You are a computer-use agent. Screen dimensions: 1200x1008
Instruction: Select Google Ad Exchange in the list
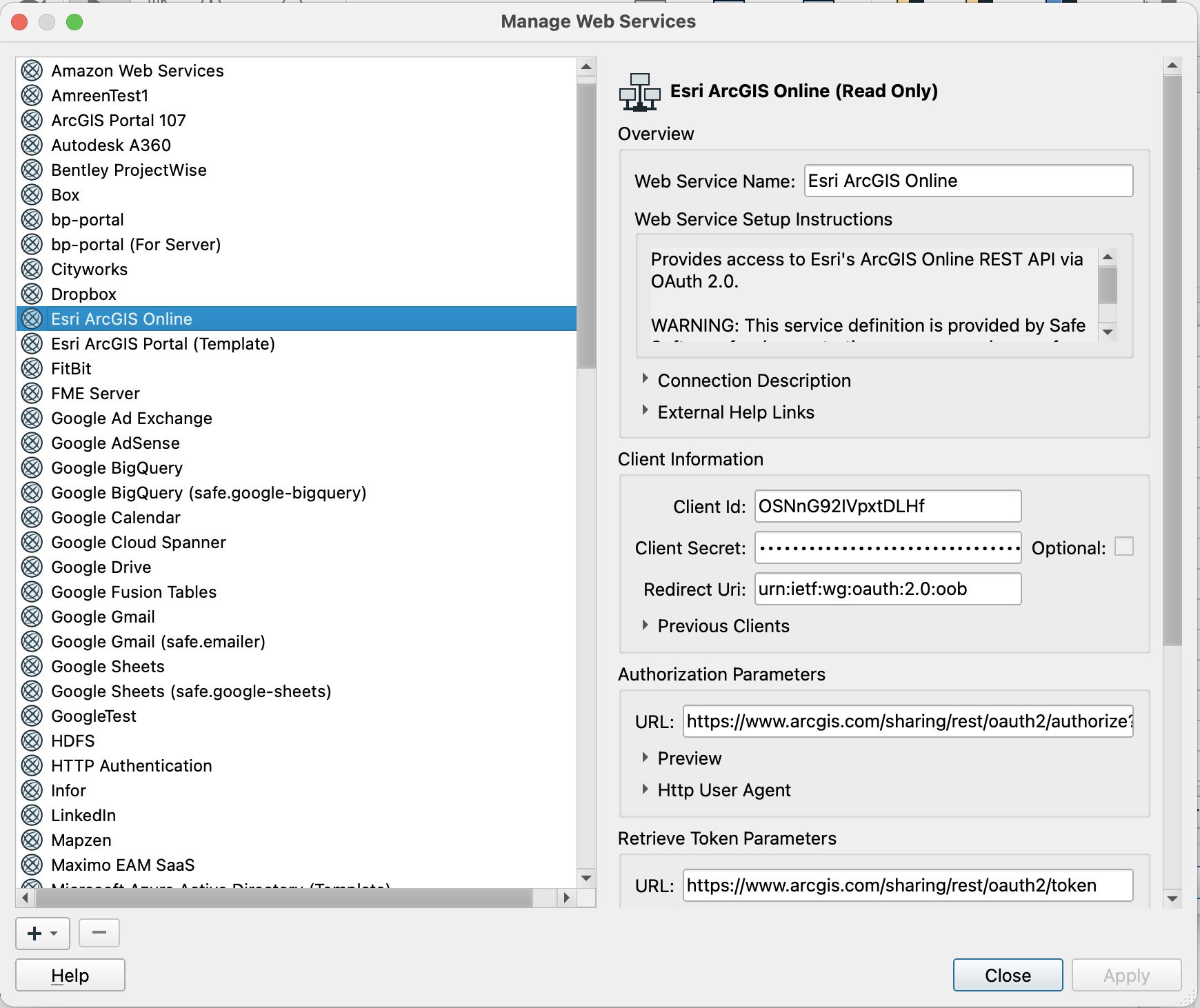pyautogui.click(x=297, y=418)
